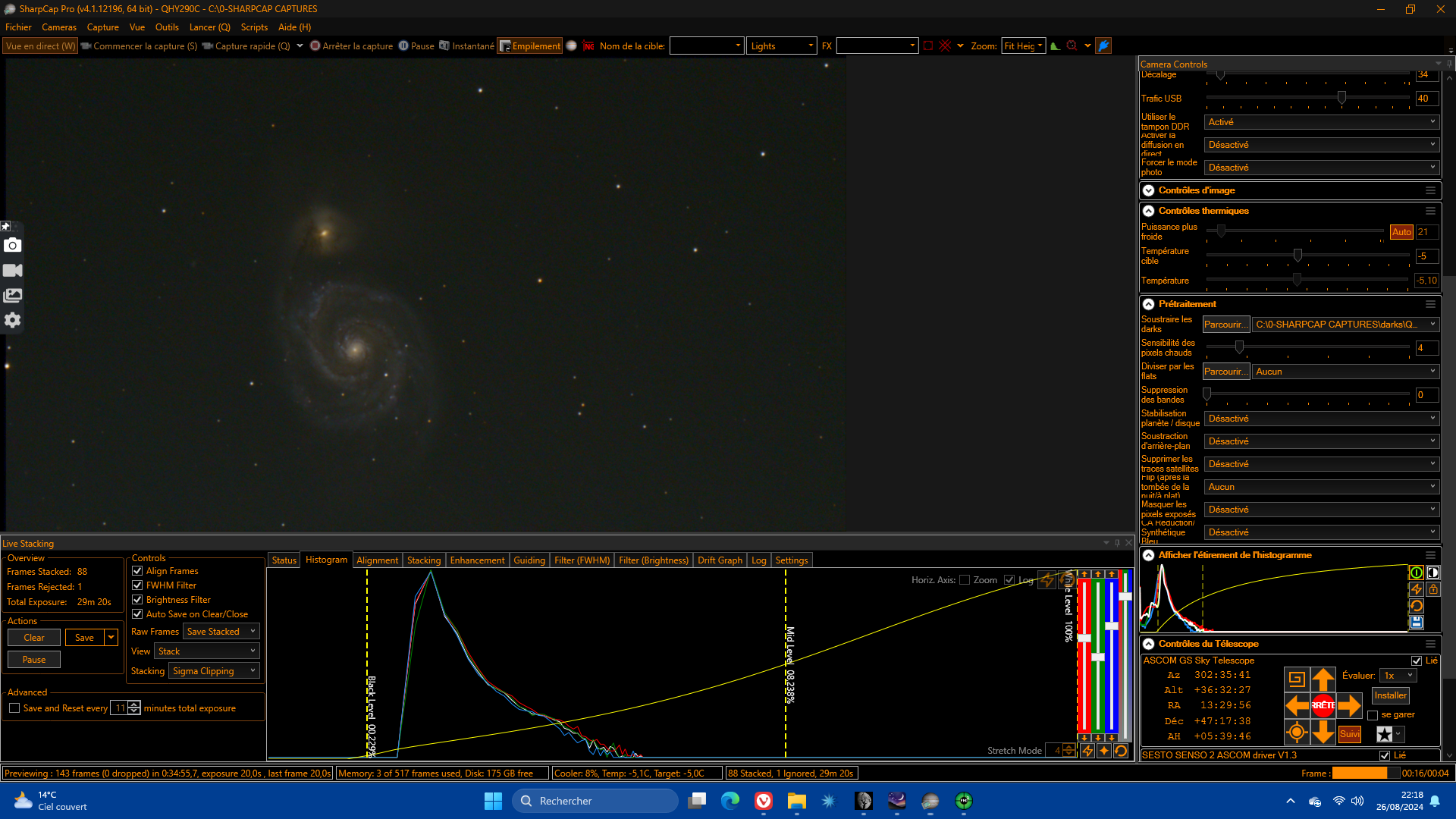Check the se garer checkbox
This screenshot has height=819, width=1456.
pyautogui.click(x=1373, y=715)
